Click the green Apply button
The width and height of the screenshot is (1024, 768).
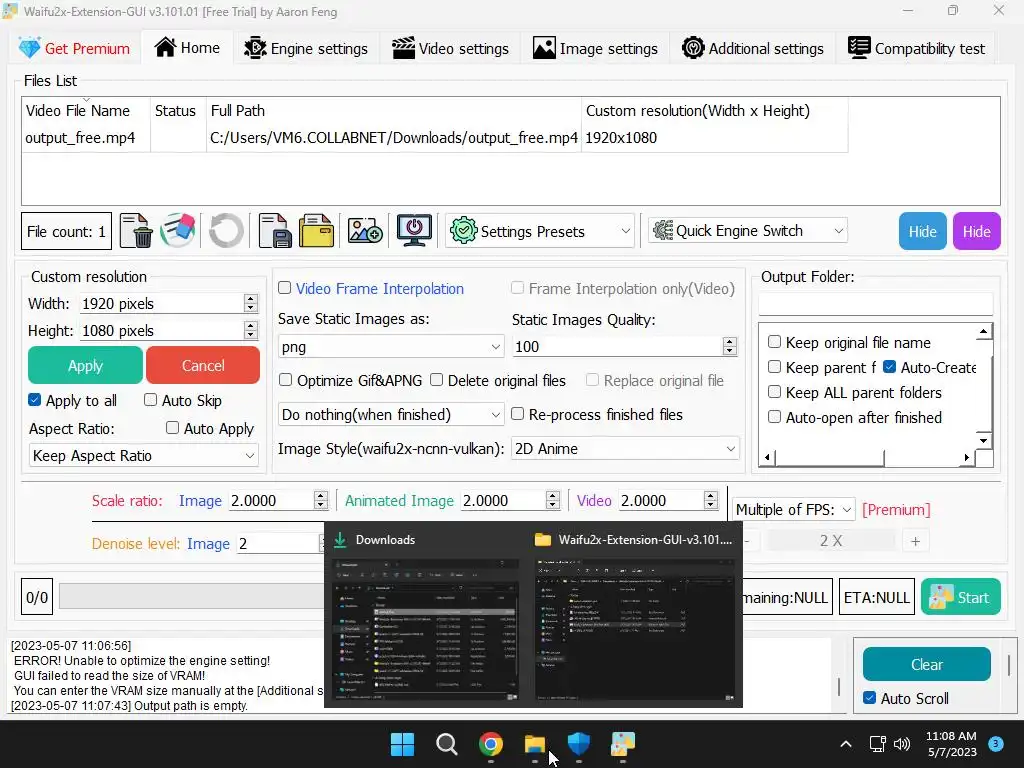[x=85, y=365]
